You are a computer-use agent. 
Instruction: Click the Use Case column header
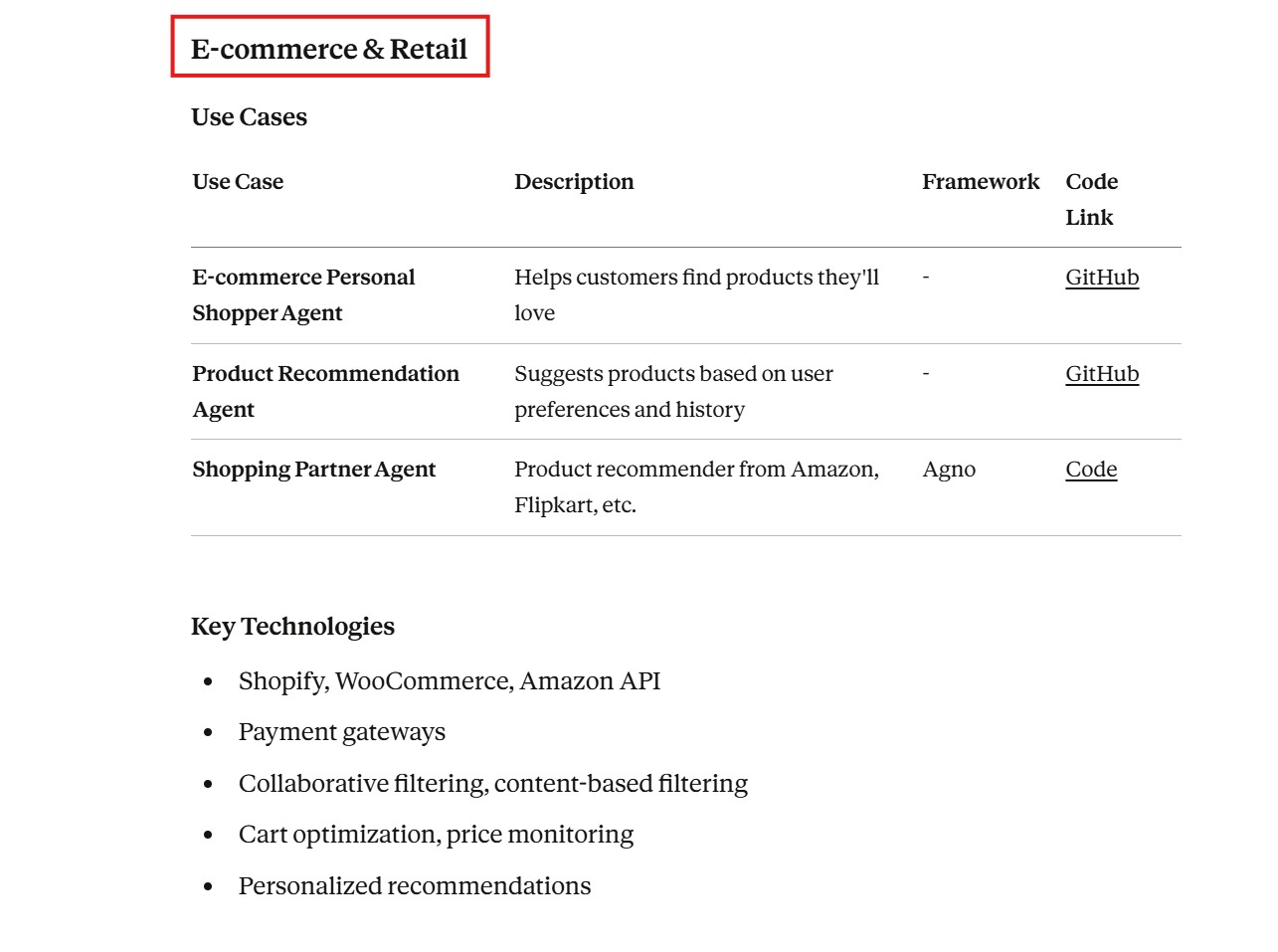point(238,182)
